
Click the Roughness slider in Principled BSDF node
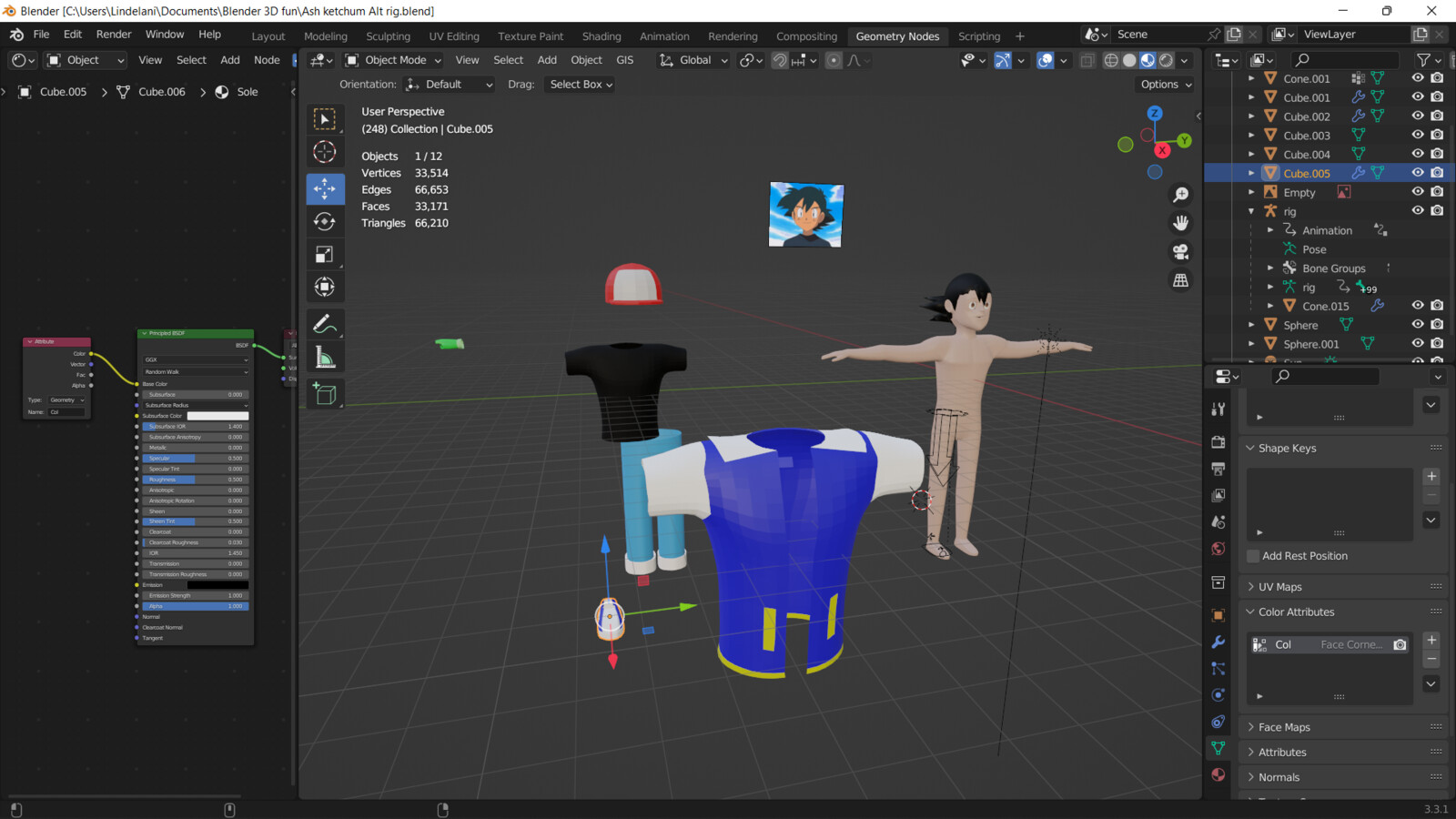click(196, 480)
